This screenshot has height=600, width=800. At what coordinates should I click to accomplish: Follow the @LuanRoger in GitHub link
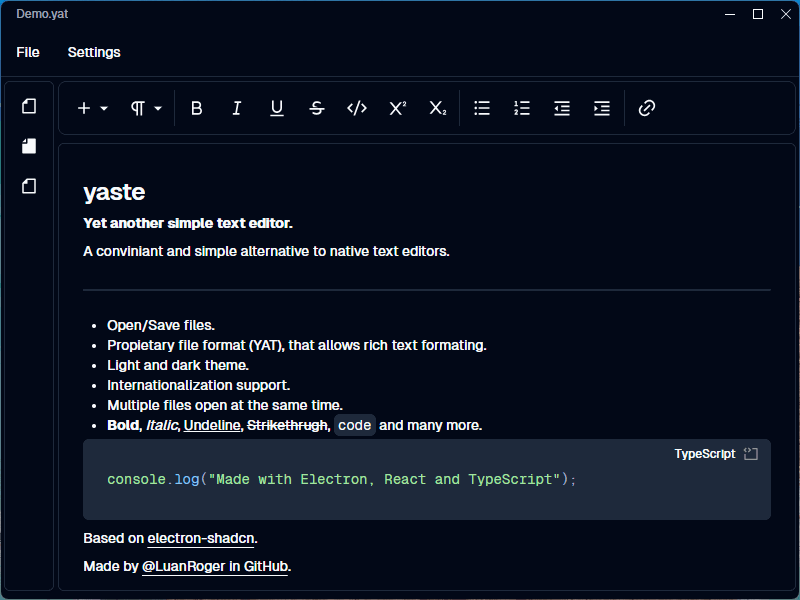(215, 567)
